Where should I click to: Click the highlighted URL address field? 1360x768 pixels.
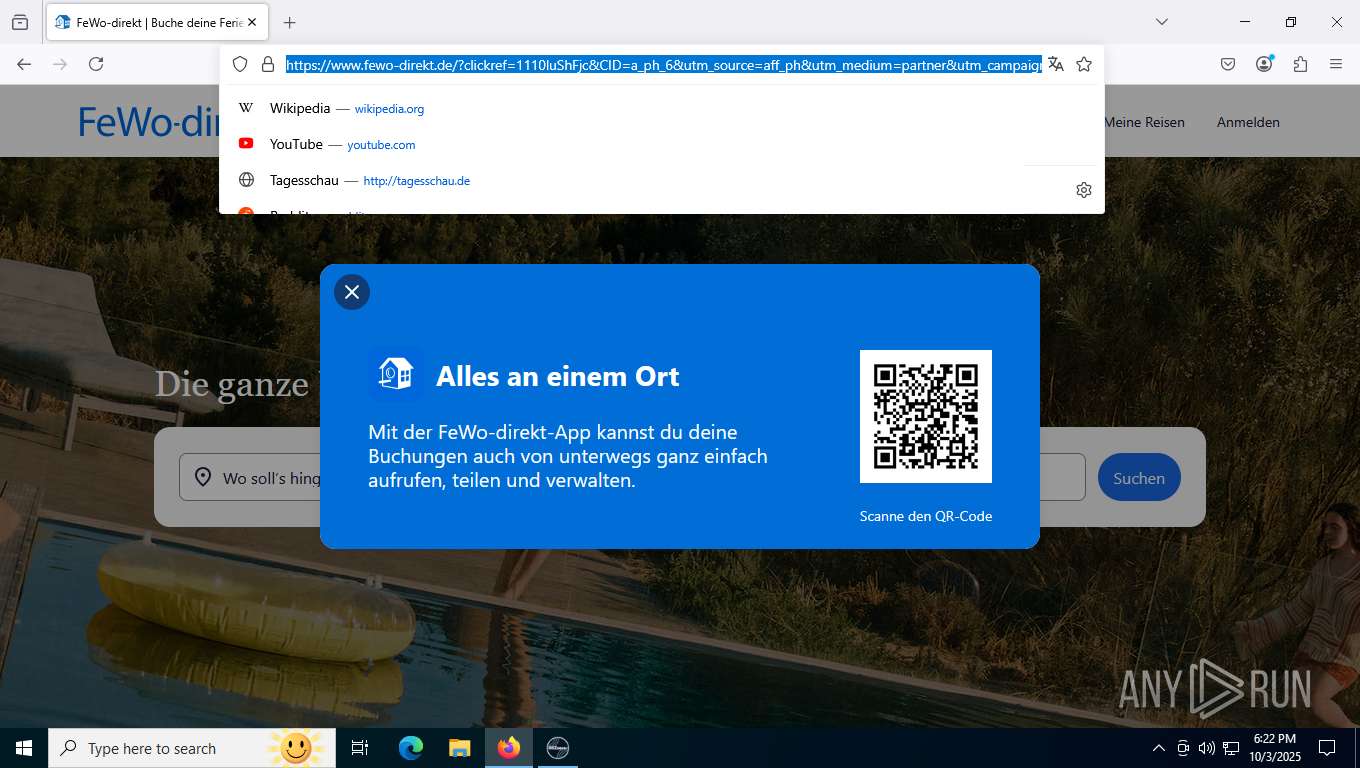coord(664,64)
